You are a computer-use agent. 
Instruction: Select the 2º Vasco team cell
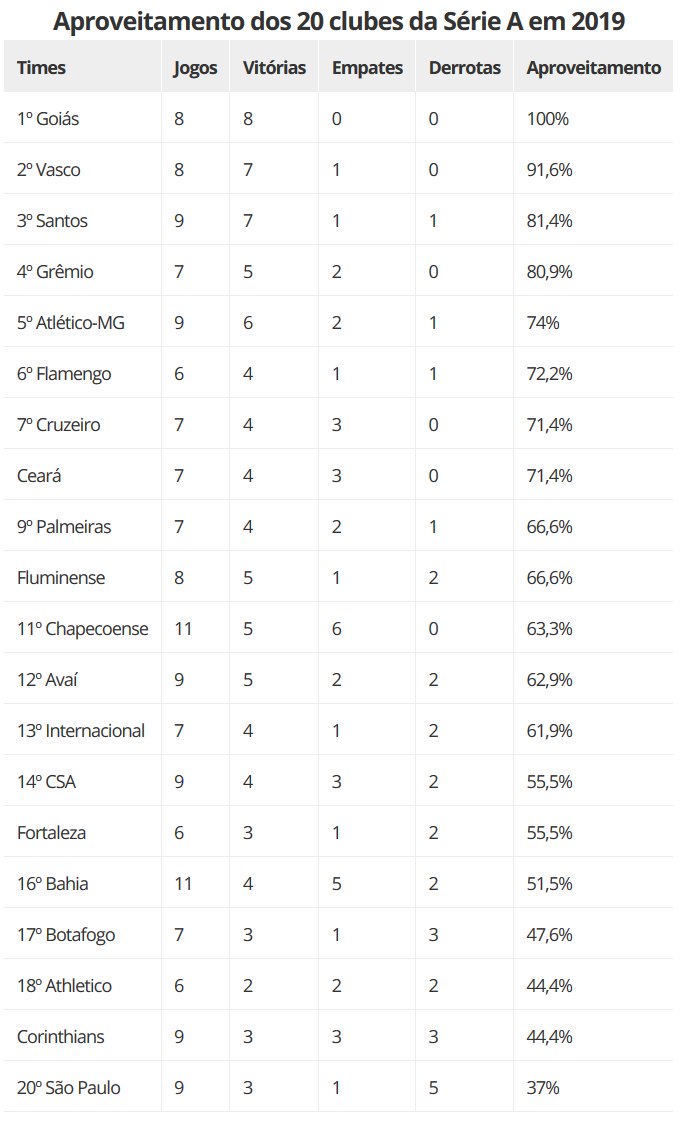pyautogui.click(x=49, y=170)
